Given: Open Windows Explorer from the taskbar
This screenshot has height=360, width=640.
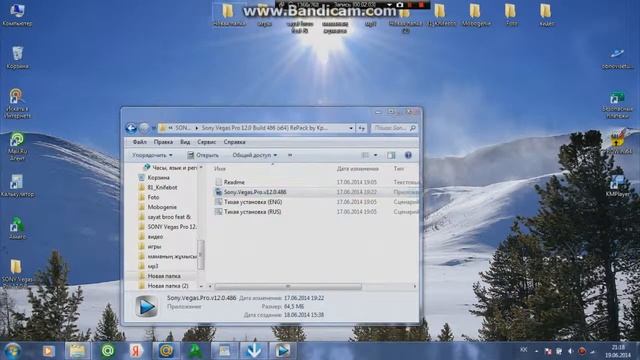Looking at the screenshot, I should pyautogui.click(x=77, y=351).
